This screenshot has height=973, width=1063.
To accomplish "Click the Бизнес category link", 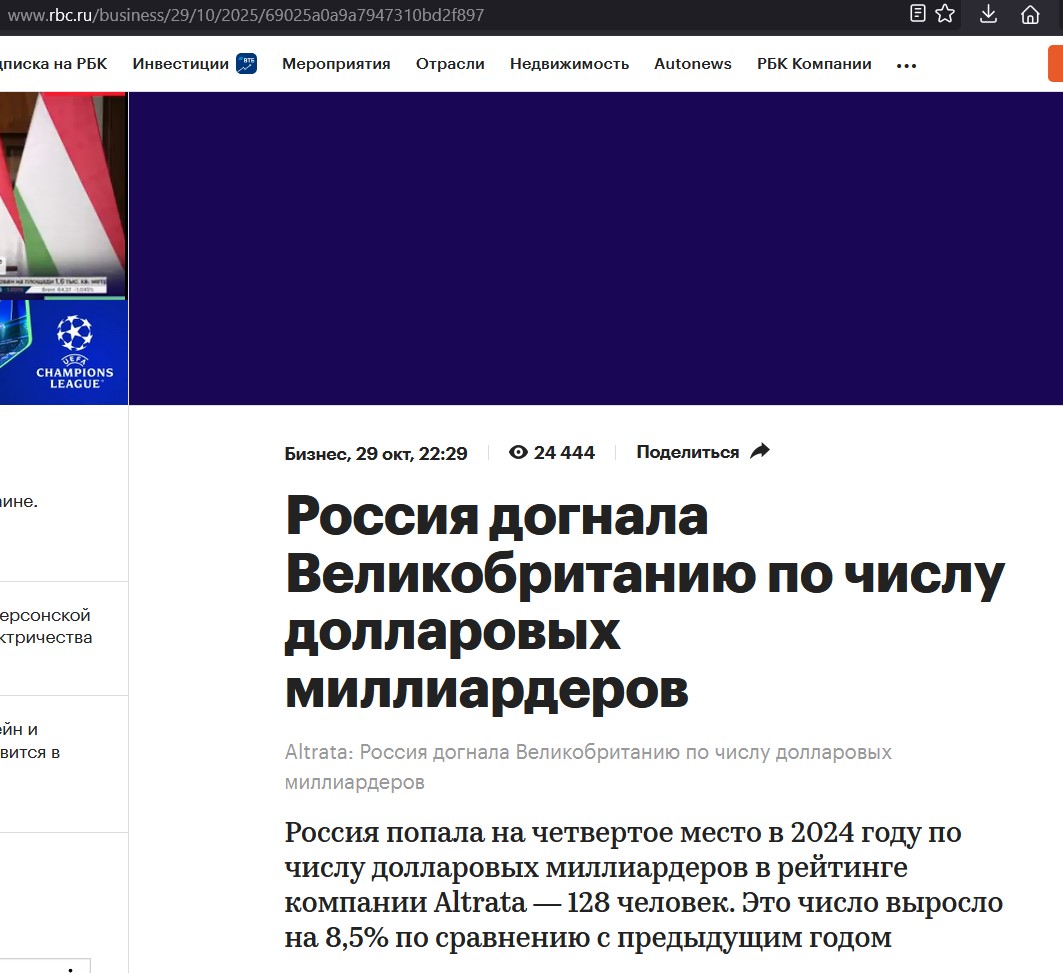I will coord(316,454).
